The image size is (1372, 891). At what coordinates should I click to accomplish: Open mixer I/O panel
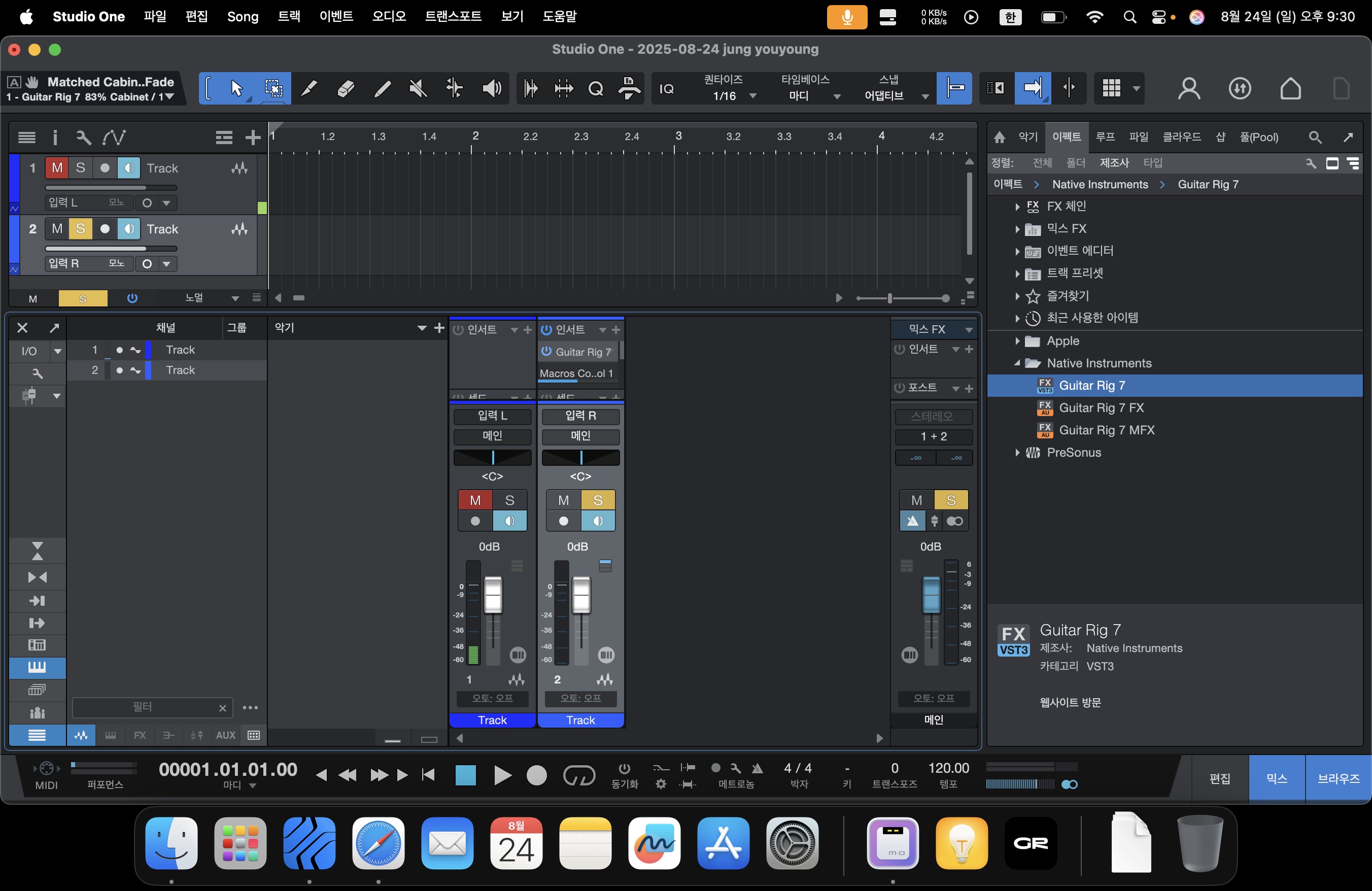click(29, 351)
